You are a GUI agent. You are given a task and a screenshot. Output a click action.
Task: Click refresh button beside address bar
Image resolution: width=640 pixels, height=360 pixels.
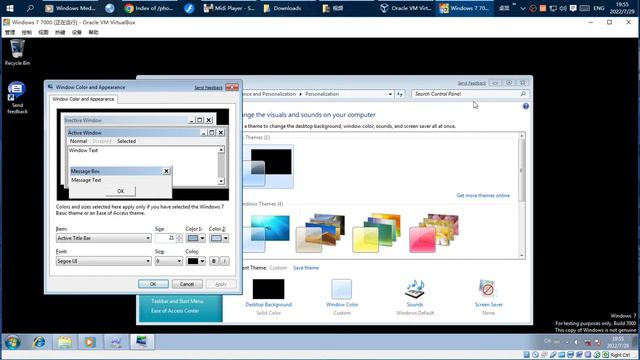(x=400, y=94)
